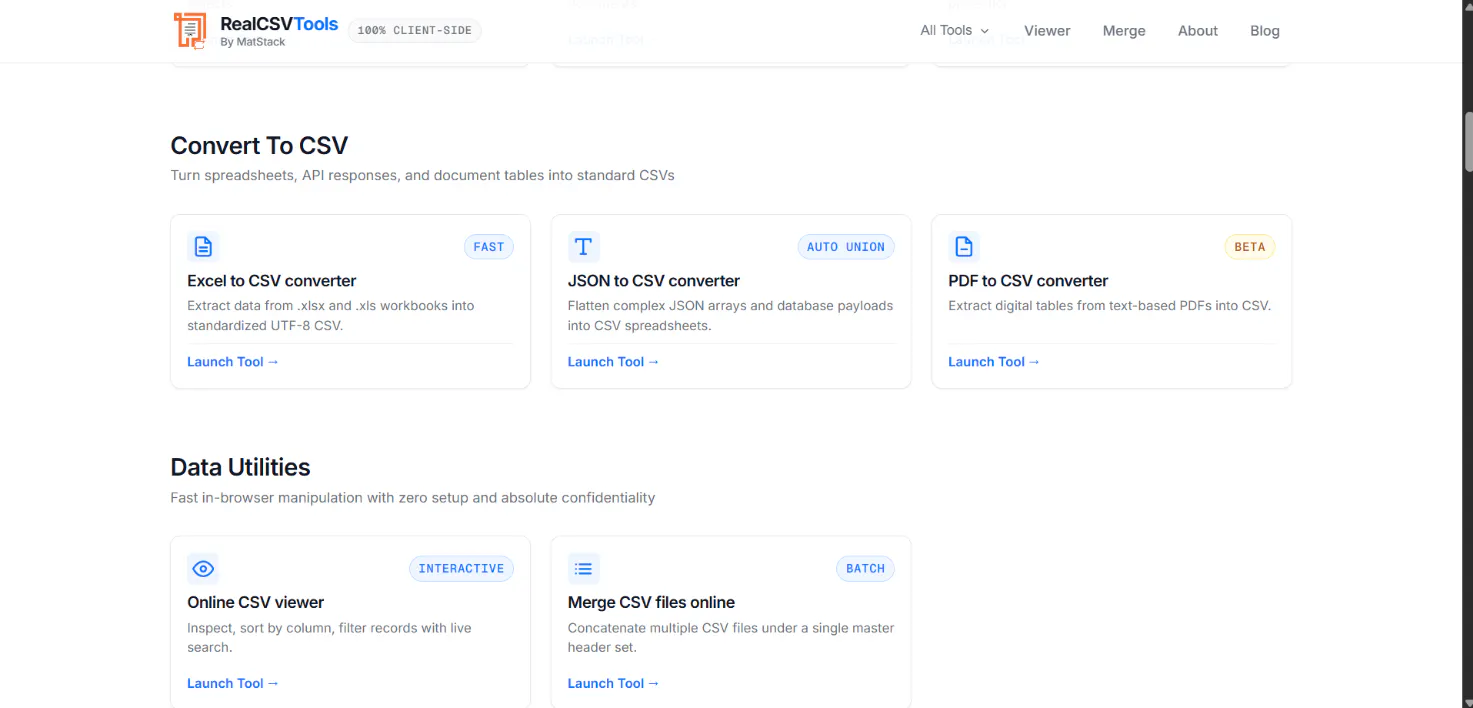Image resolution: width=1473 pixels, height=708 pixels.
Task: Click the PDF to CSV converter title
Action: click(1028, 281)
